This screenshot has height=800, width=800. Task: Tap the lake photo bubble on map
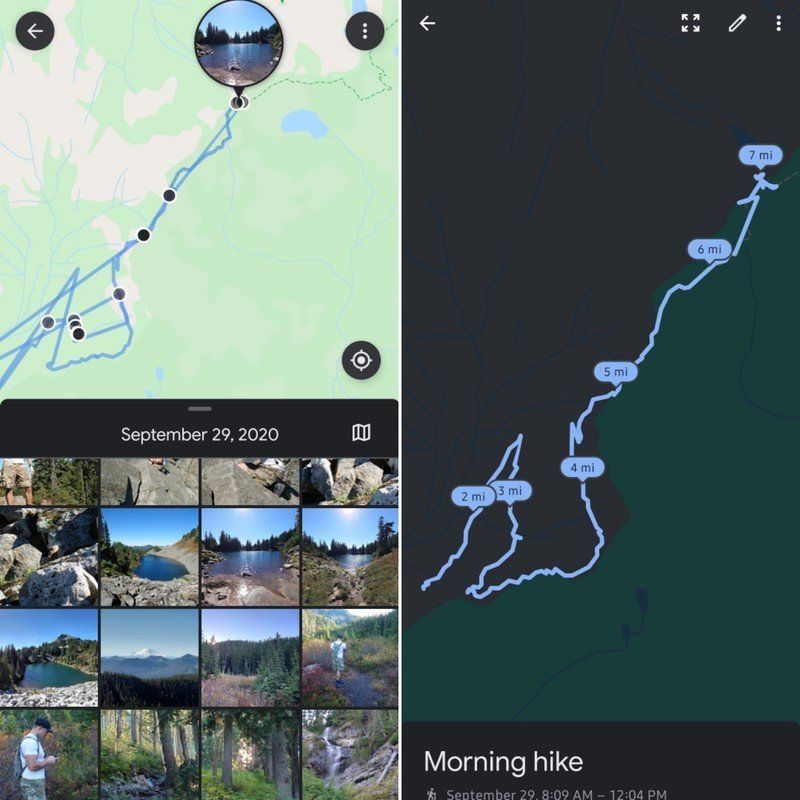pyautogui.click(x=238, y=43)
